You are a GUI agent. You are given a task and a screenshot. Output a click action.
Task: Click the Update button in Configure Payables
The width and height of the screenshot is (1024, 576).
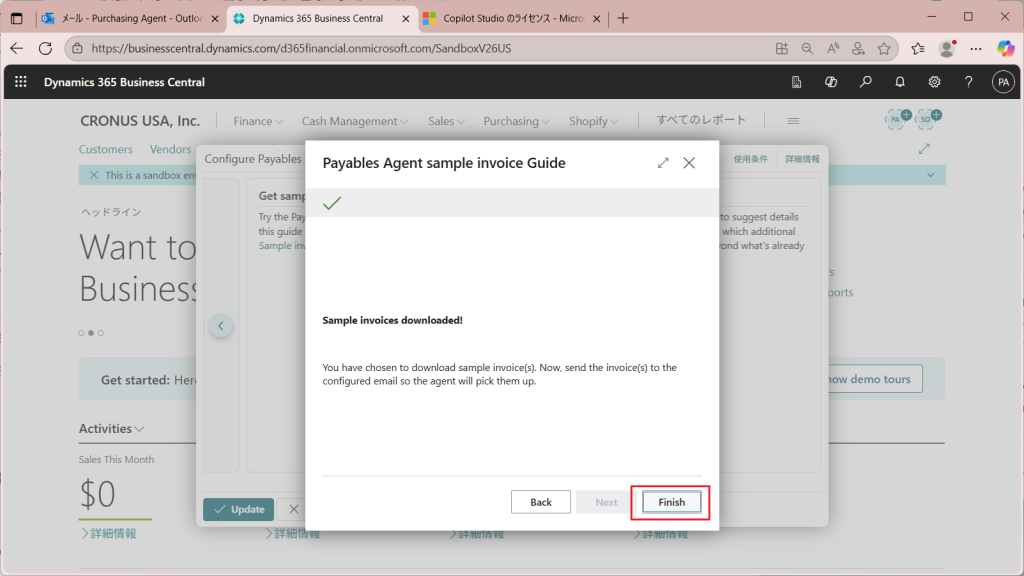(x=238, y=509)
